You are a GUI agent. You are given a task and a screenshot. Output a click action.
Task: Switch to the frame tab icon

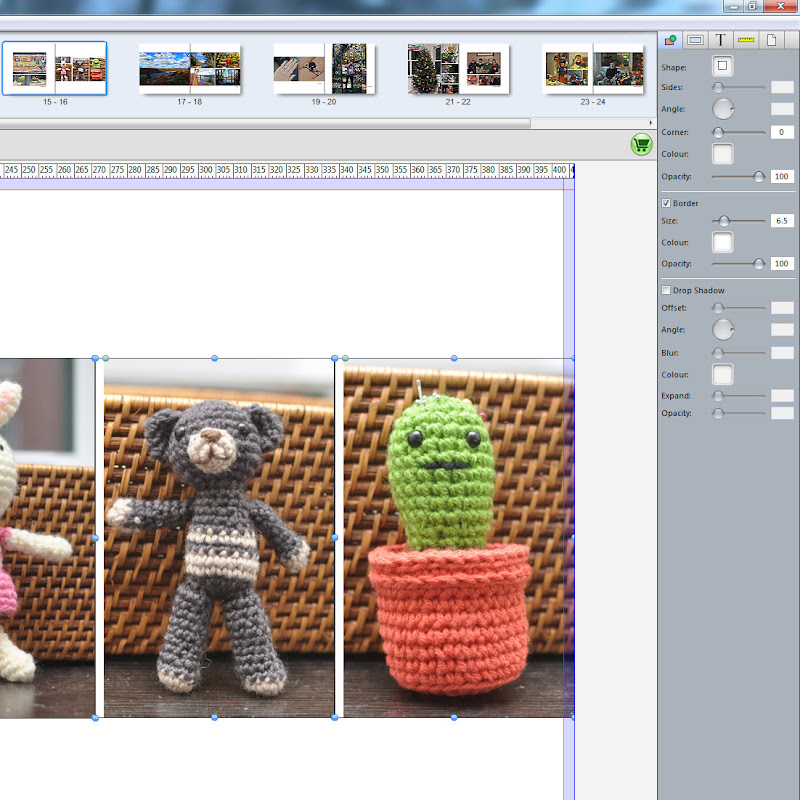[695, 40]
